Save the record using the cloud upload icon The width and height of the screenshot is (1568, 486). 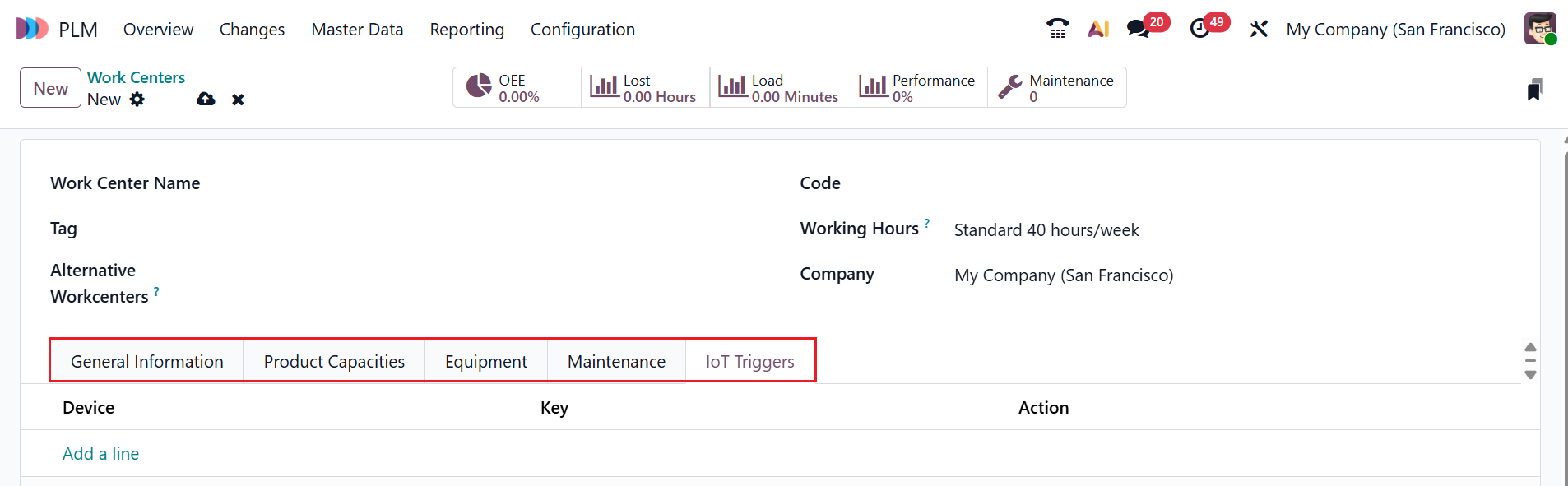205,99
